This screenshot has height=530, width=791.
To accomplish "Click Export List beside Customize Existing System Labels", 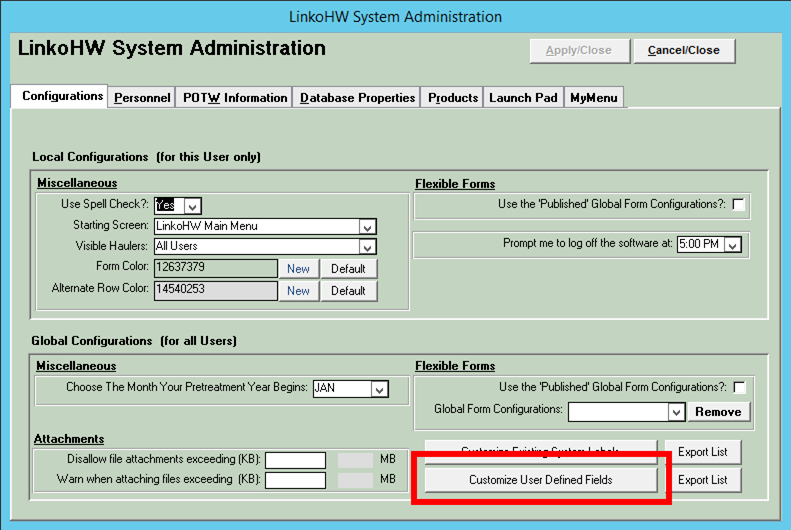I will (x=703, y=452).
